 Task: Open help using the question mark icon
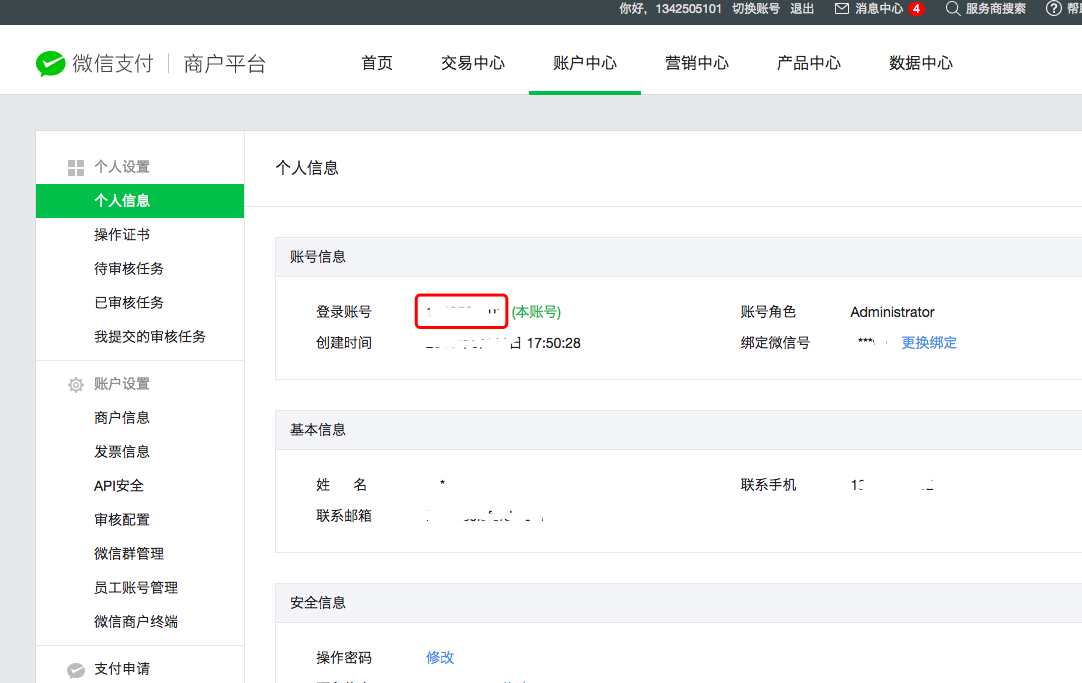point(1053,9)
